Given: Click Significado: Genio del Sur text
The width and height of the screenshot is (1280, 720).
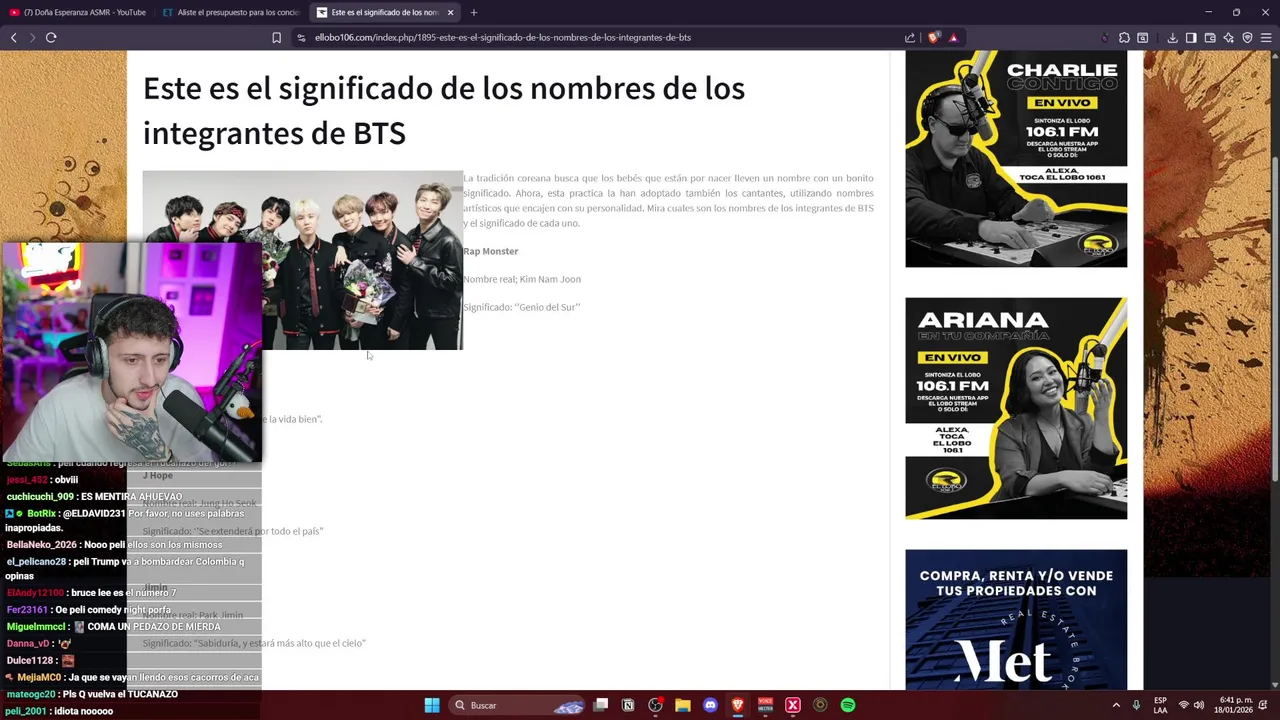Looking at the screenshot, I should coord(521,307).
